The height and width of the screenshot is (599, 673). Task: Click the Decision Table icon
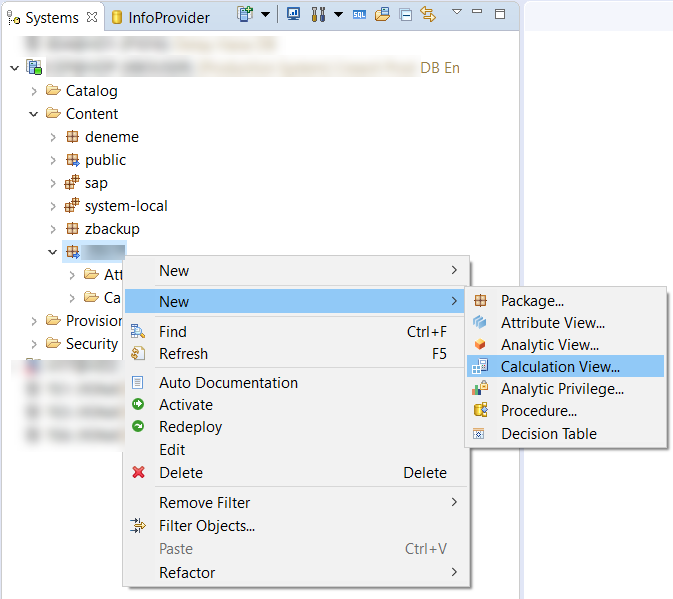tap(479, 433)
